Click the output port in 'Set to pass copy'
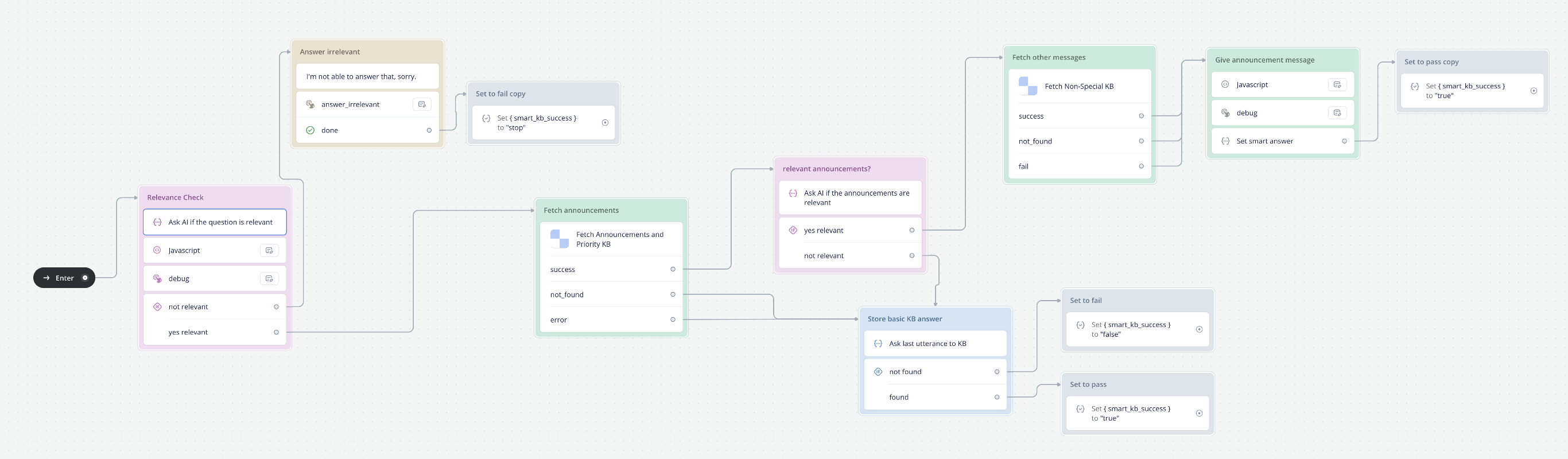Viewport: 1568px width, 459px height. 1534,91
